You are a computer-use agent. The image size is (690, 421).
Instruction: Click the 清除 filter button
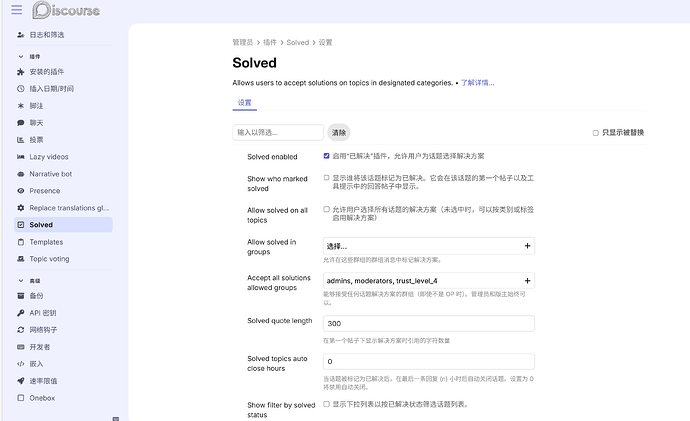pyautogui.click(x=339, y=132)
